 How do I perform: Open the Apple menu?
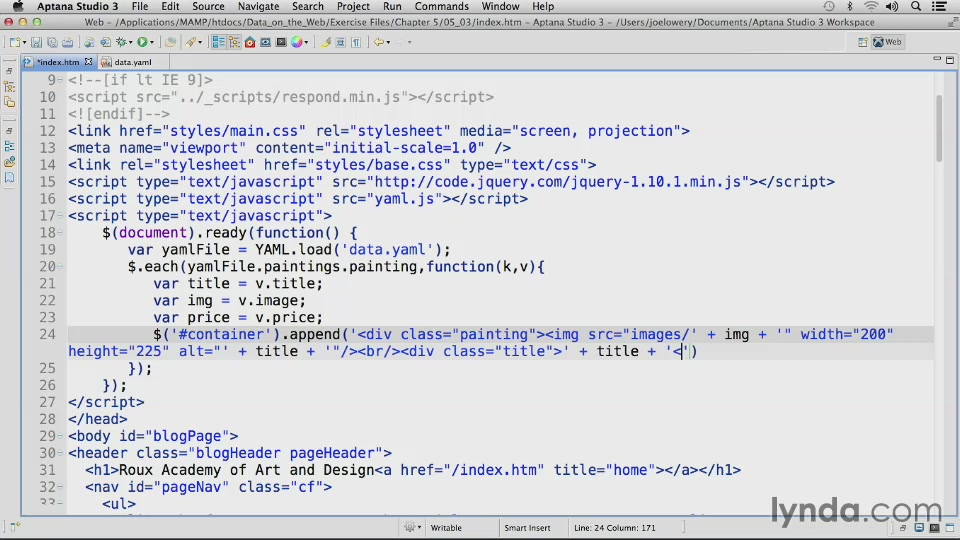point(18,7)
